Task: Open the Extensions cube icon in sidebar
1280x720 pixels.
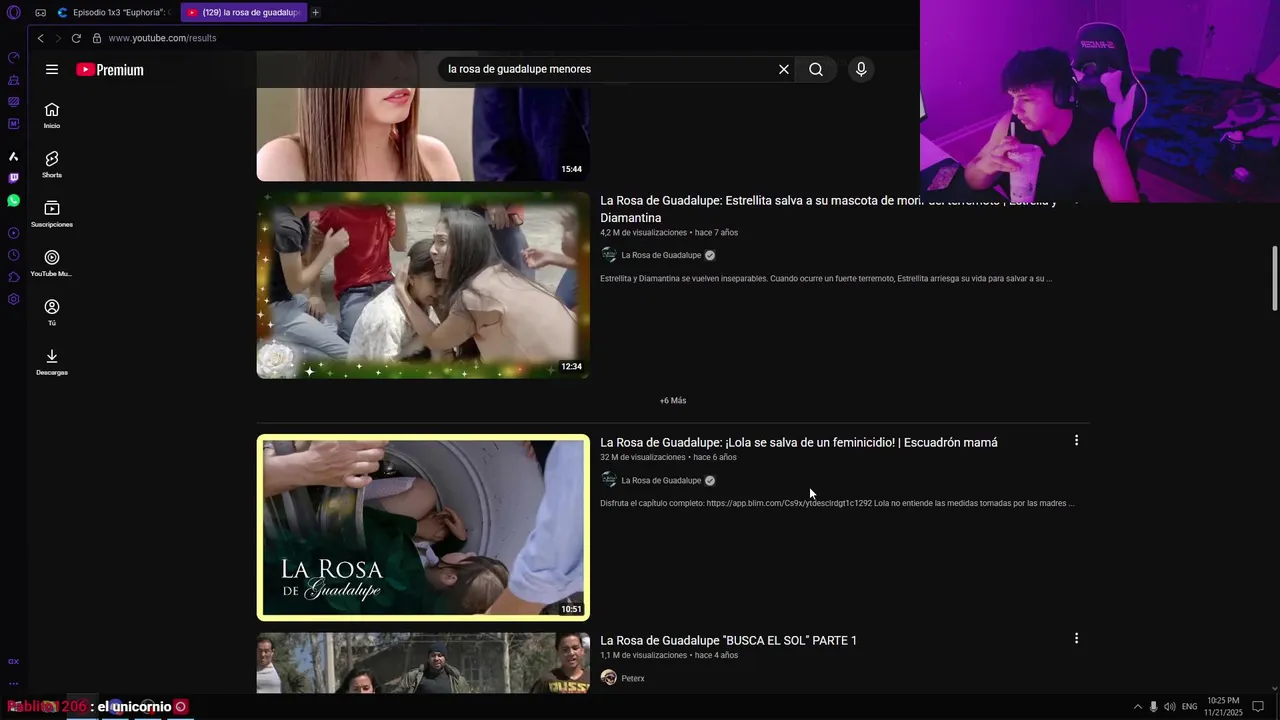Action: (x=13, y=277)
